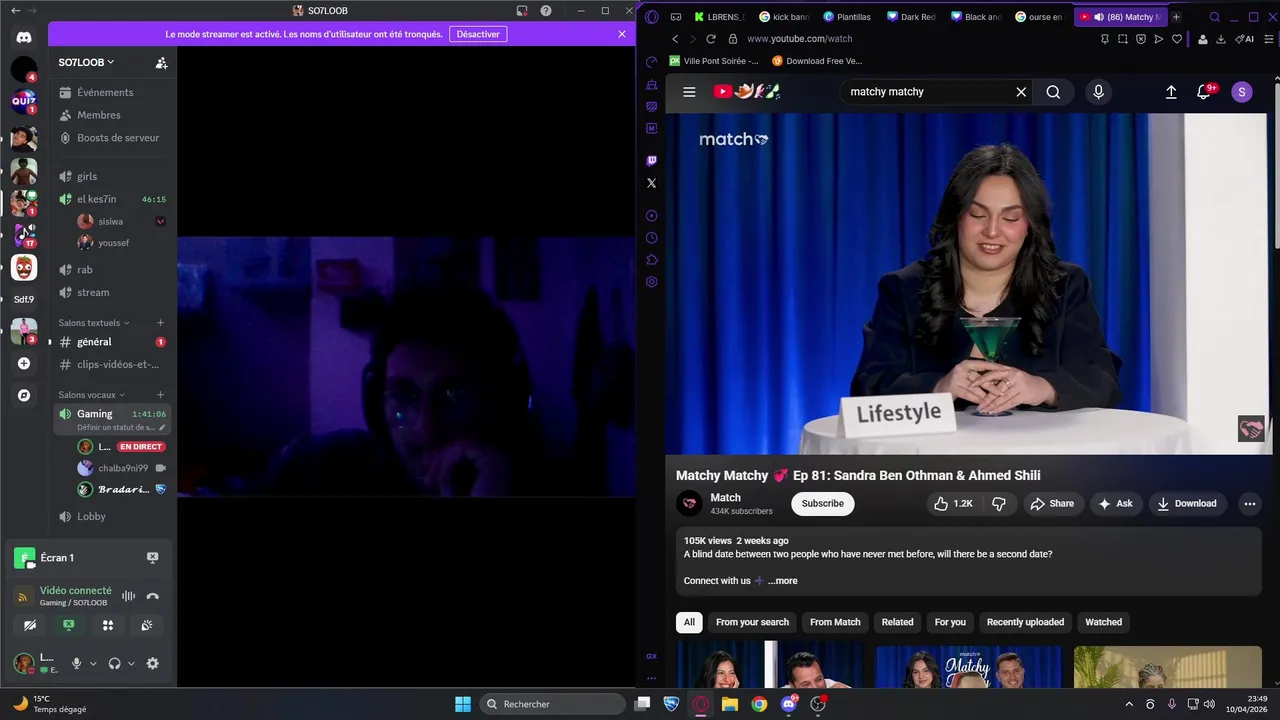Add a server with plus icon
The image size is (1280, 720).
pos(24,363)
